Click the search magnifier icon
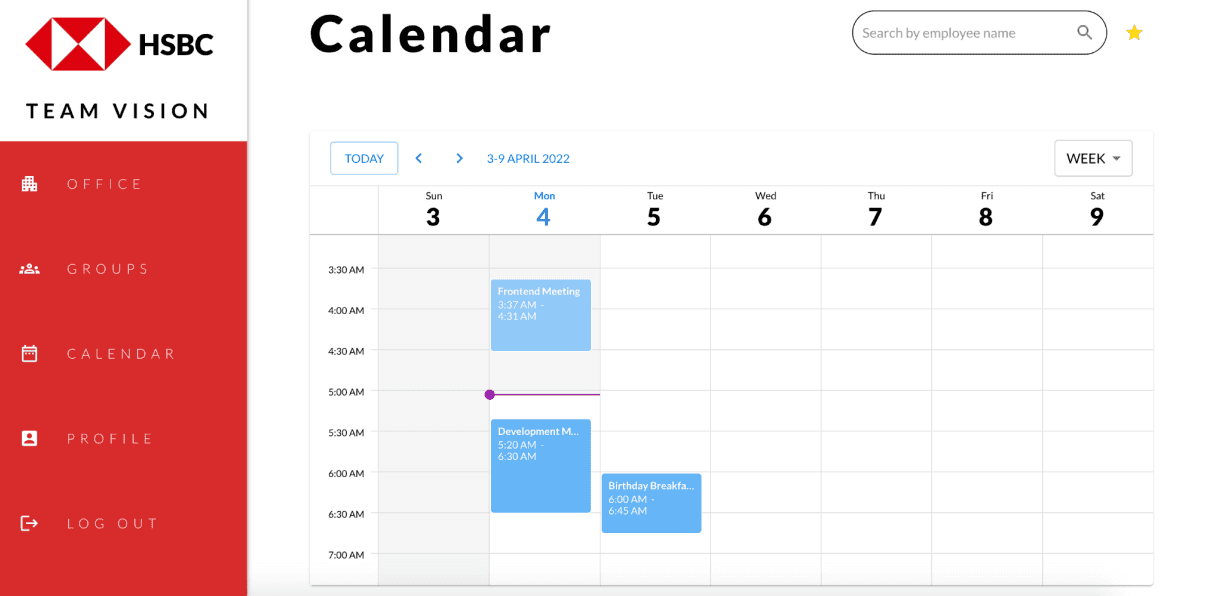The width and height of the screenshot is (1214, 596). pos(1084,32)
